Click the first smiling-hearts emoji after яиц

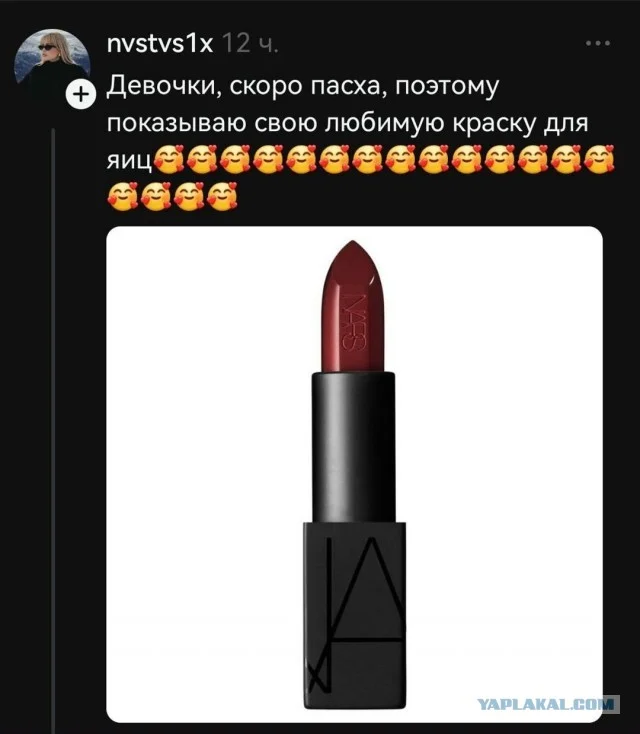[x=169, y=159]
